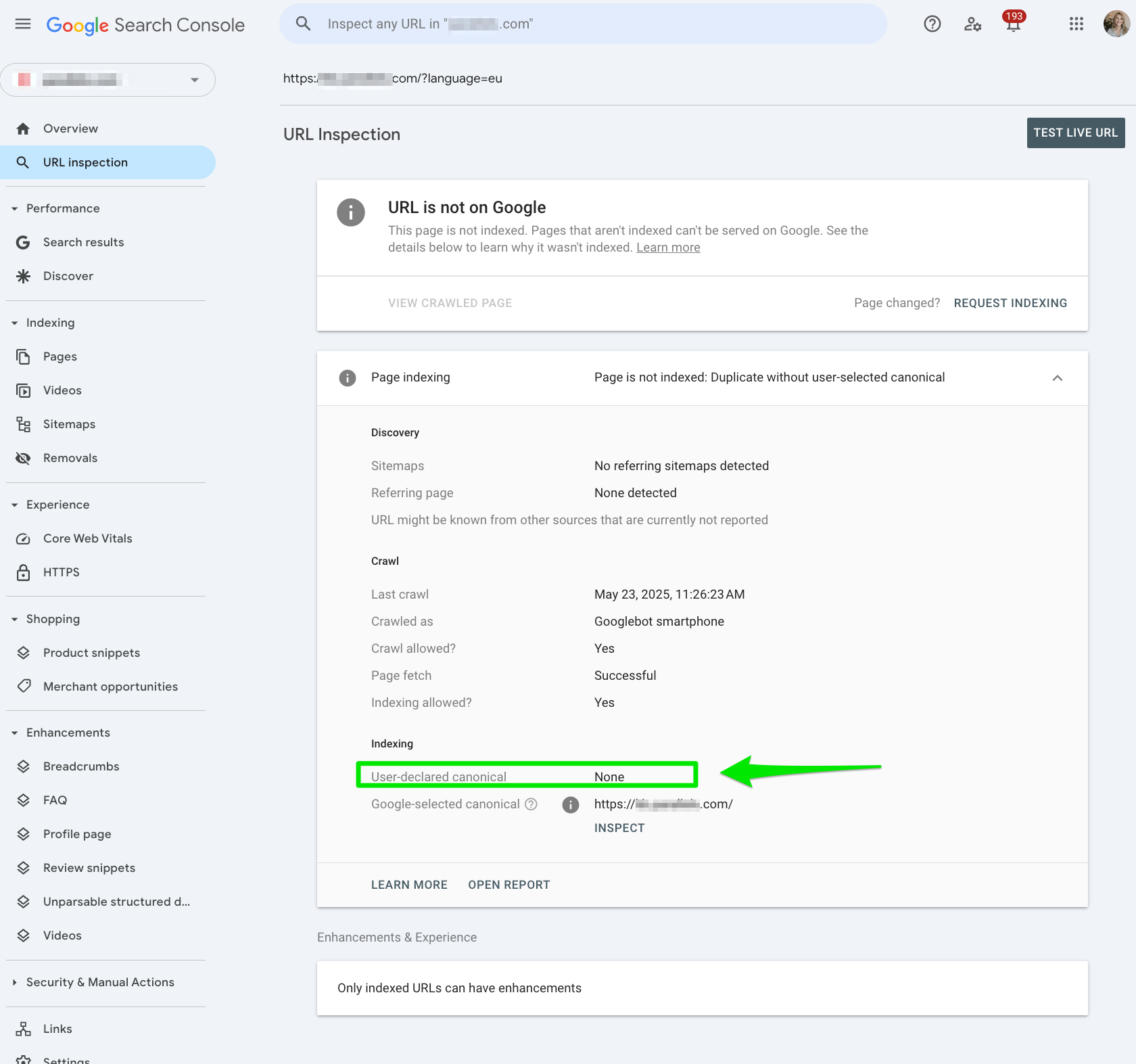Image resolution: width=1136 pixels, height=1064 pixels.
Task: Open the hamburger main menu
Action: tap(23, 24)
